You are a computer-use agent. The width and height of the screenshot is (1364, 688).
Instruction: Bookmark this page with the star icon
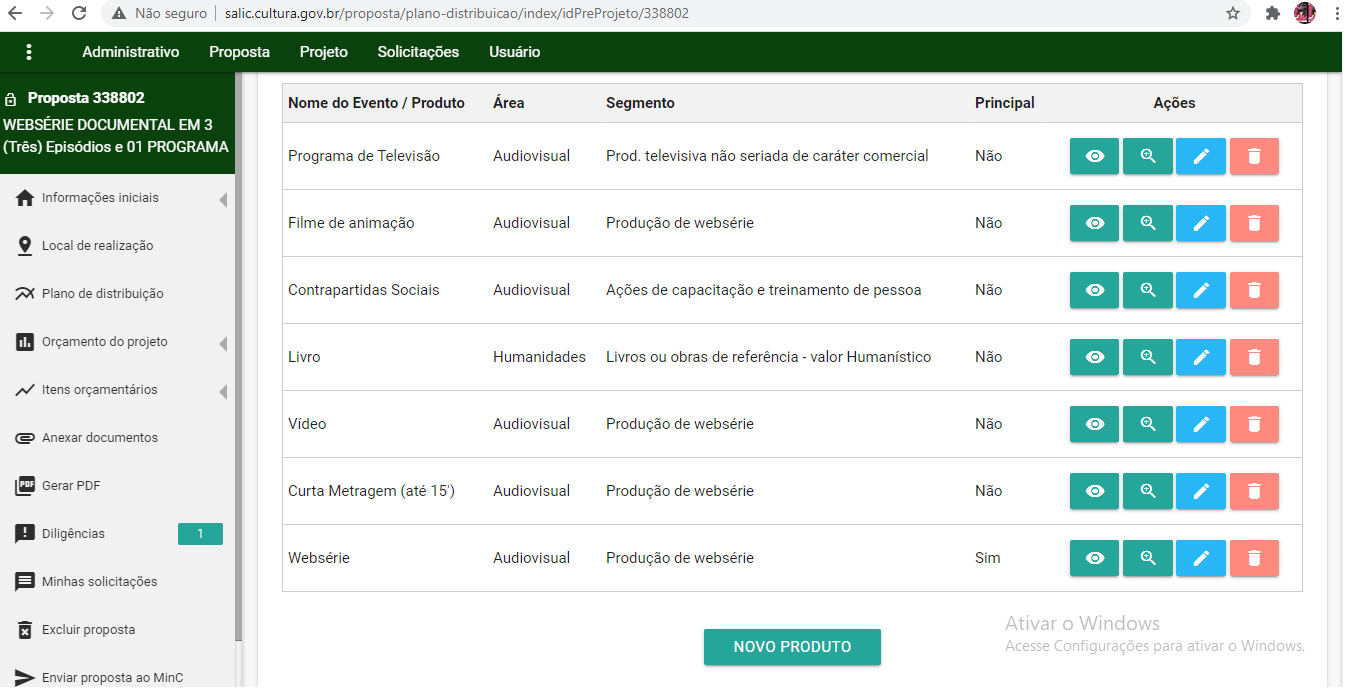pyautogui.click(x=1233, y=14)
